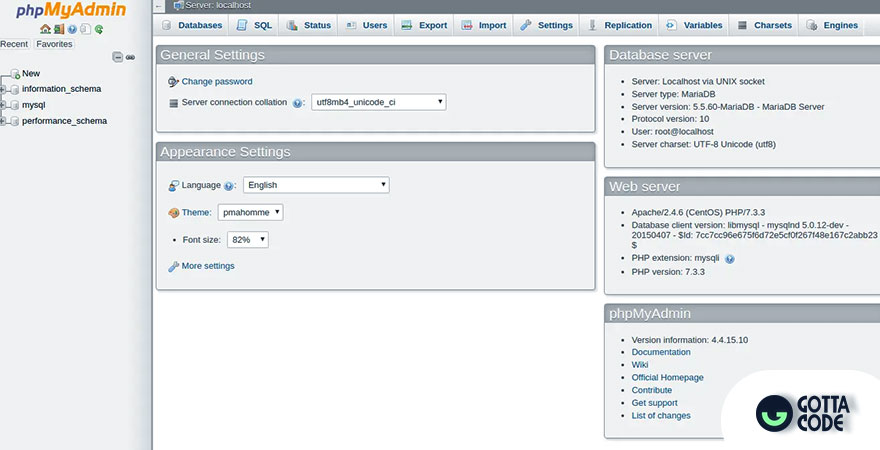Viewport: 880px width, 450px height.
Task: Click the phpMyAdmin logo
Action: pos(71,10)
